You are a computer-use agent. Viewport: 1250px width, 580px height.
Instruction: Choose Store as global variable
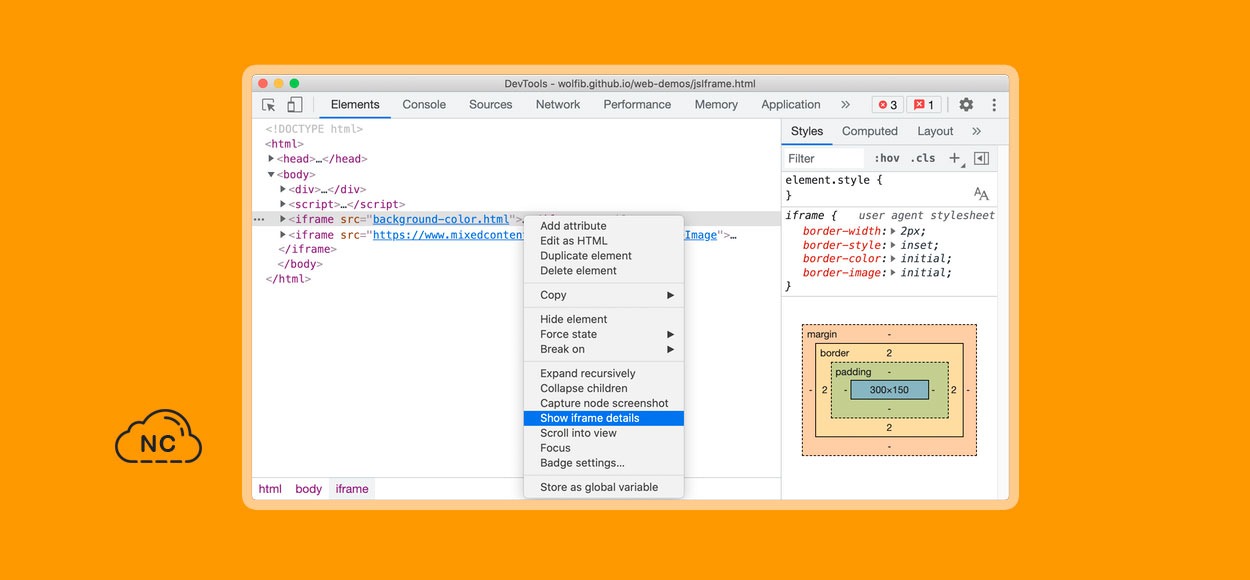tap(604, 487)
